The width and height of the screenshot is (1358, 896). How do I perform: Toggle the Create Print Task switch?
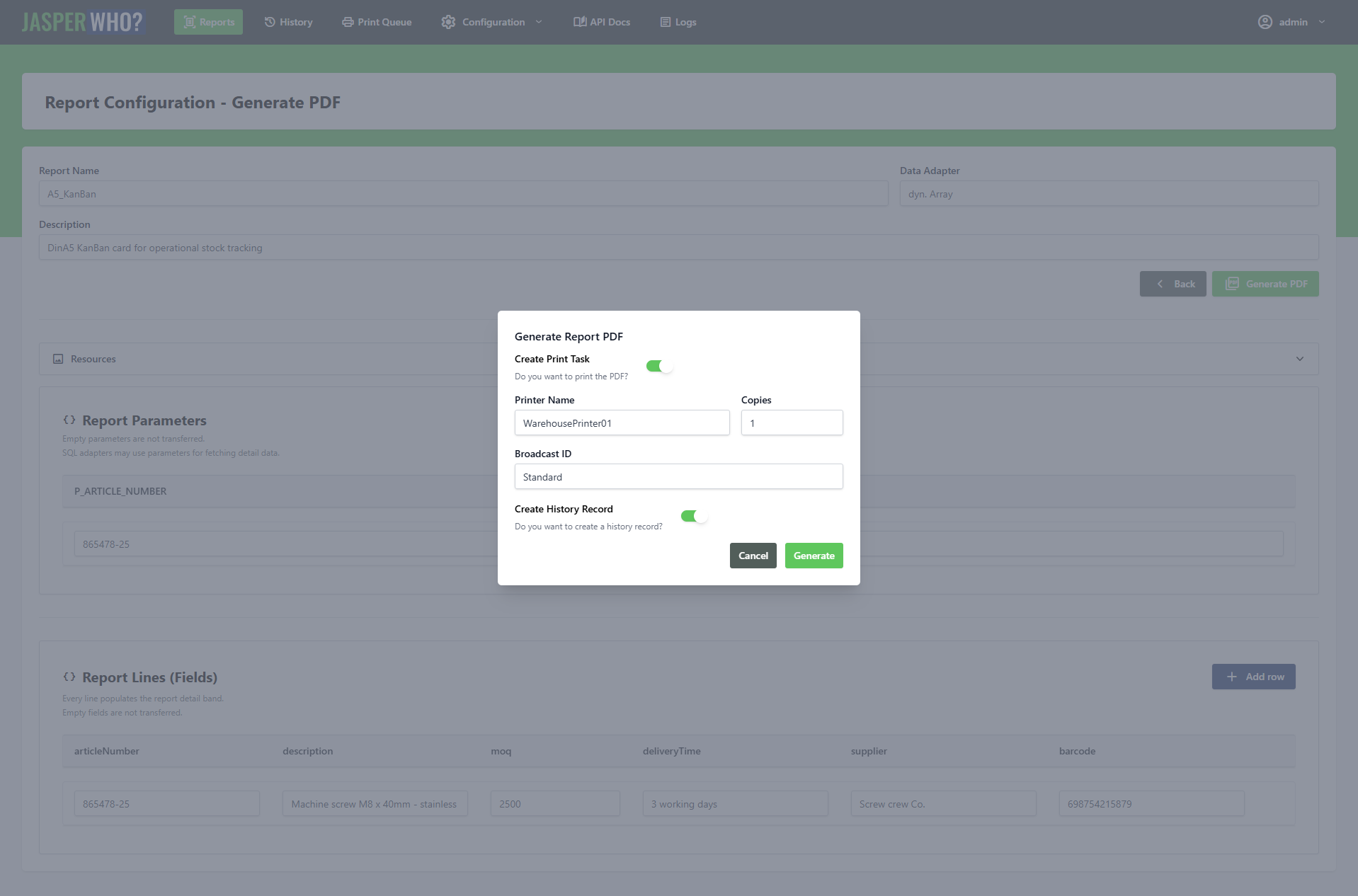tap(658, 366)
